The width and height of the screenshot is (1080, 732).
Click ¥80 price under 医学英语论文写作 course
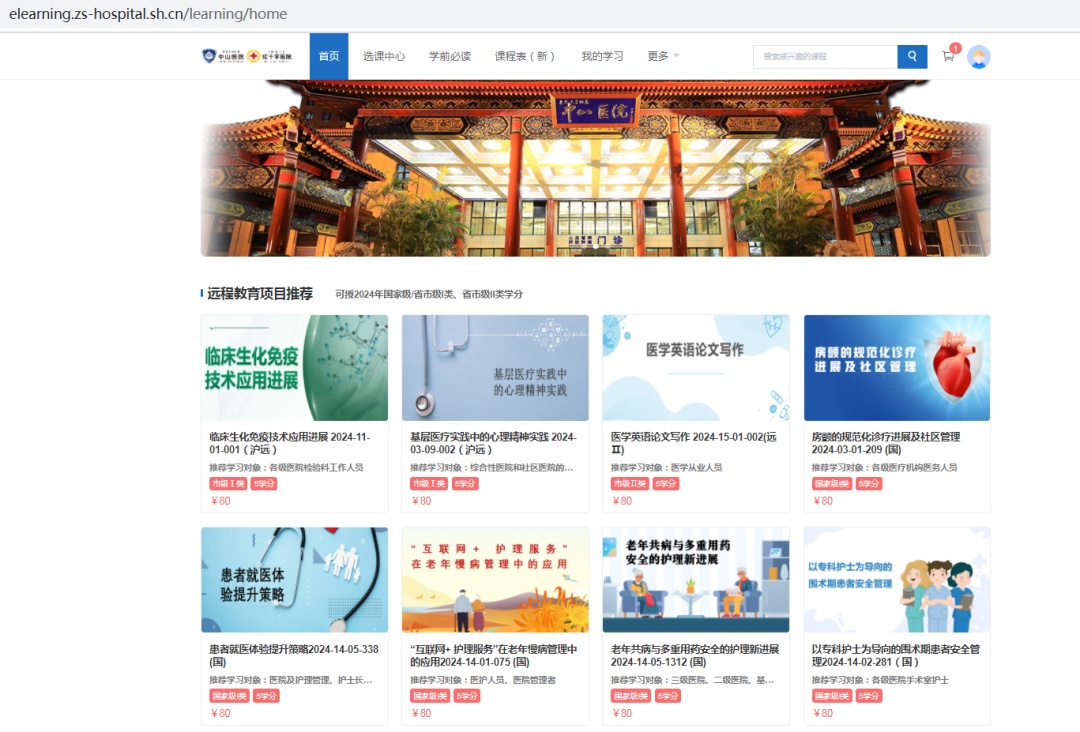[622, 501]
